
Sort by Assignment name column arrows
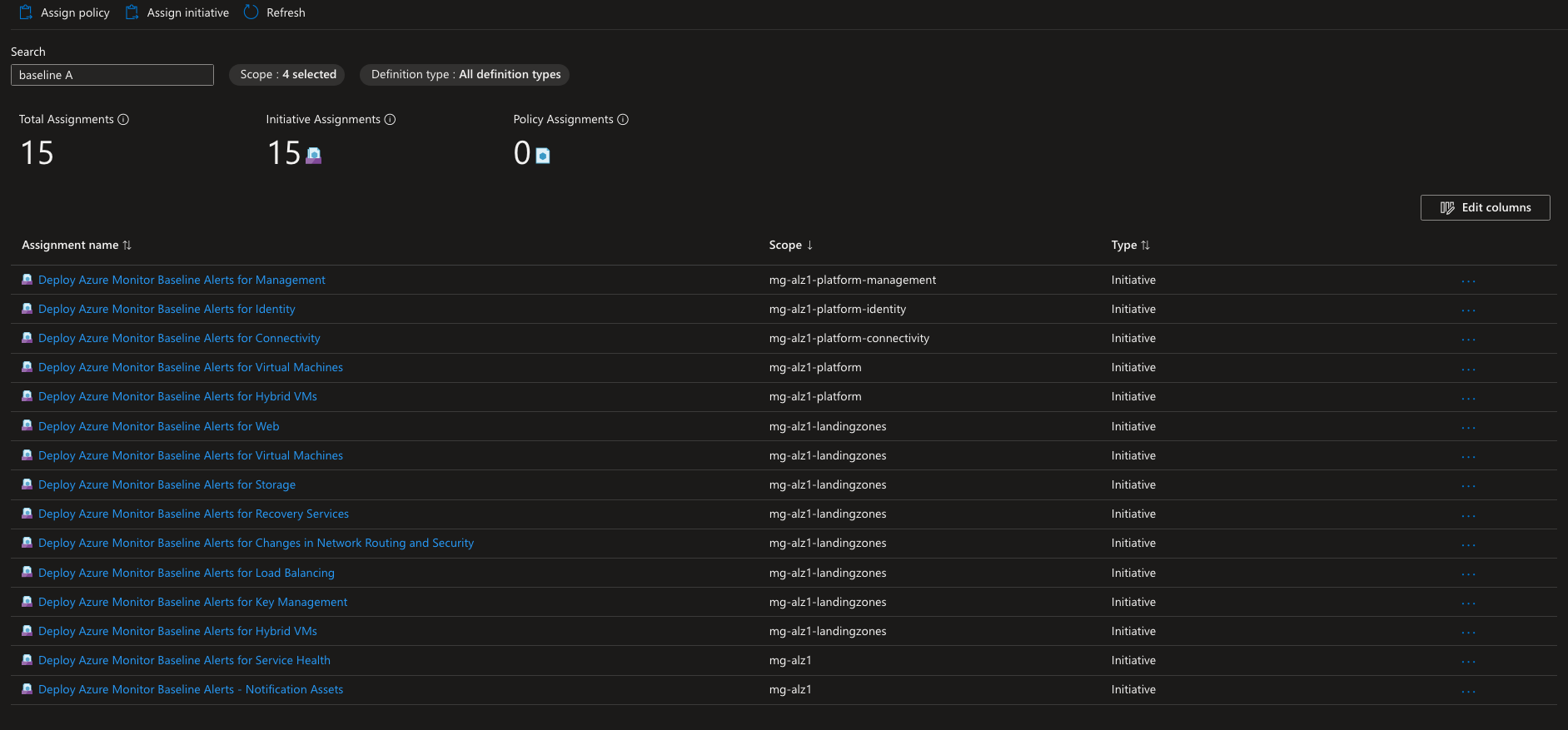coord(127,245)
